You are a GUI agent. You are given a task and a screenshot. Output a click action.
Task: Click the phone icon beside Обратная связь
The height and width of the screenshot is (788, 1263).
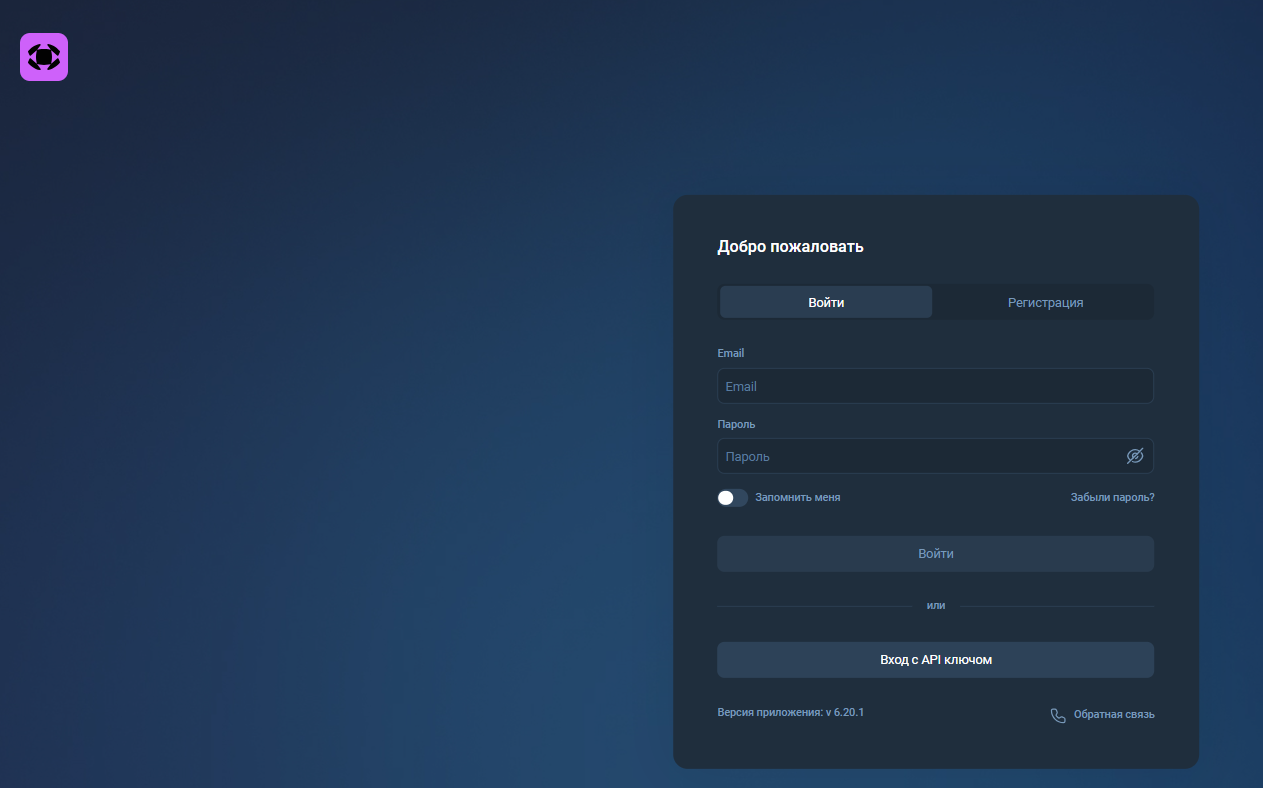click(x=1058, y=715)
